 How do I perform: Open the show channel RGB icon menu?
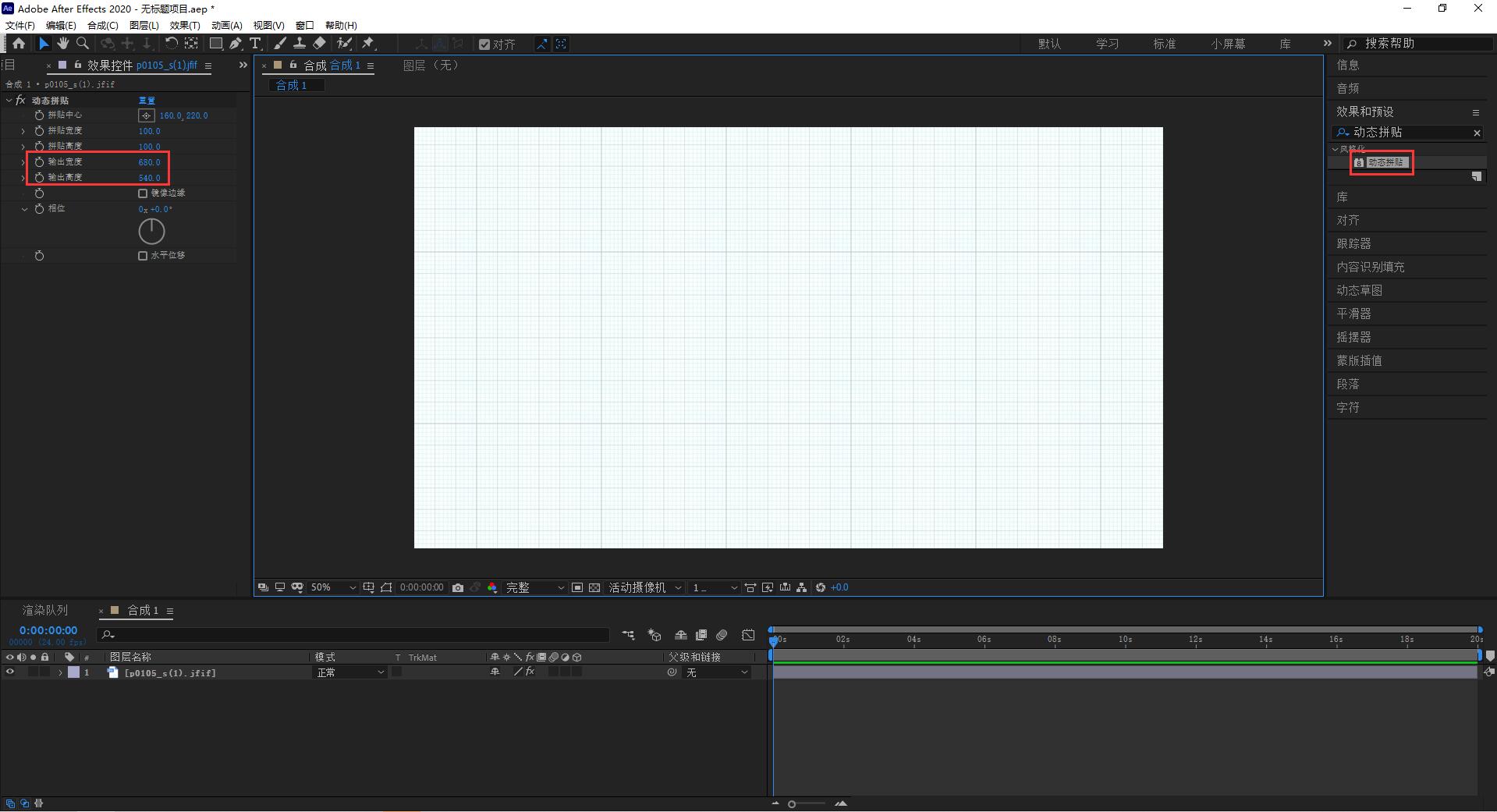[x=492, y=587]
